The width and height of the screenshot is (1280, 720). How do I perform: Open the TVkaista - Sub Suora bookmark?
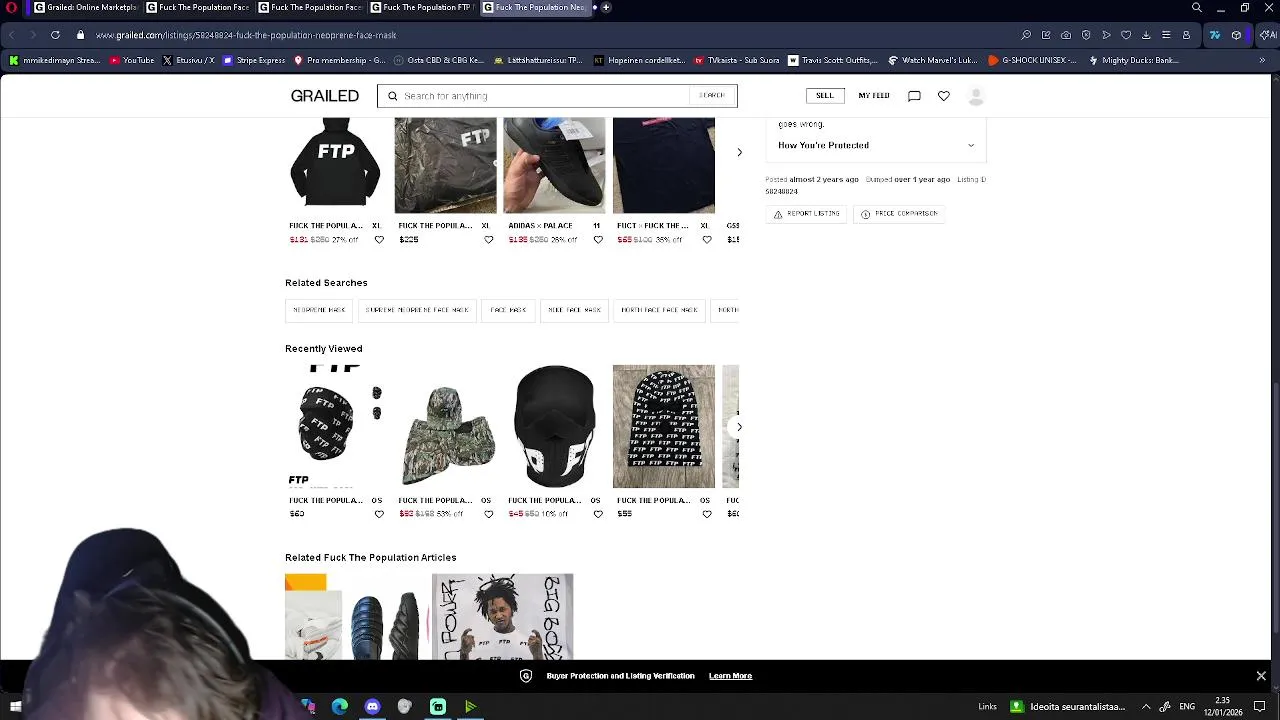coord(736,60)
